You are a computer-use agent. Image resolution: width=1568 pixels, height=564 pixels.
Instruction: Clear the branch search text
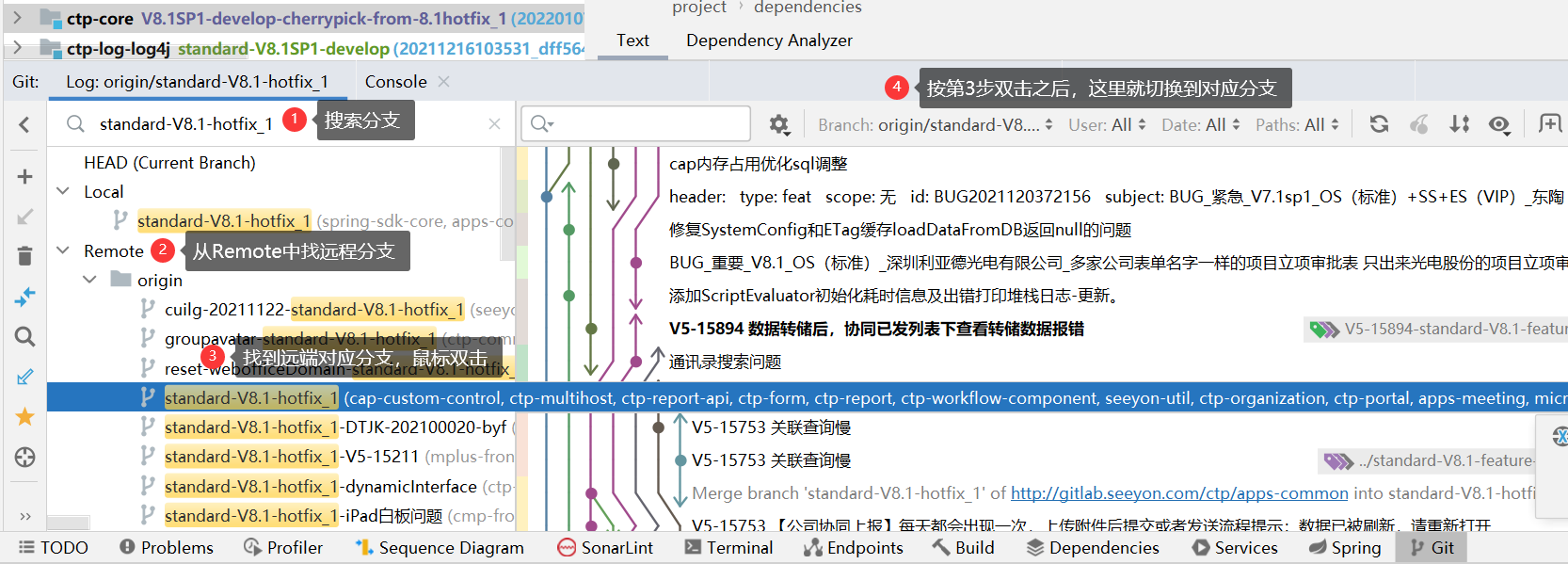(x=494, y=124)
